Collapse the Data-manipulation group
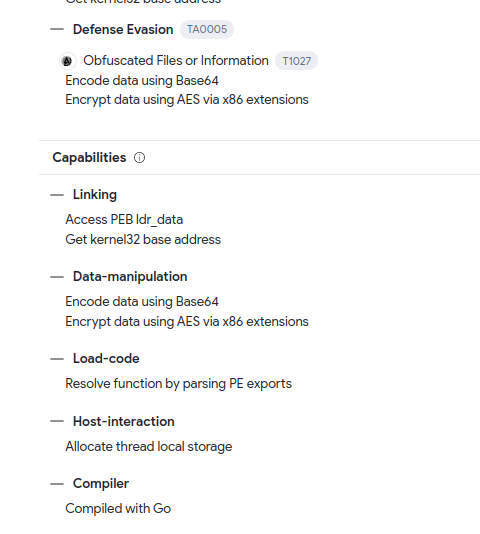The height and width of the screenshot is (534, 480). [57, 277]
